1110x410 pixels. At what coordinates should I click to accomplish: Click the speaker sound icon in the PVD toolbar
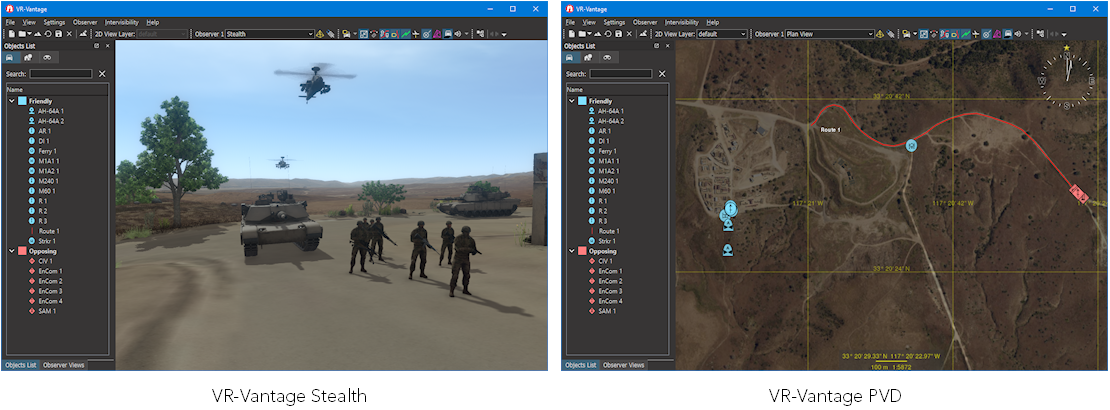[x=1018, y=34]
